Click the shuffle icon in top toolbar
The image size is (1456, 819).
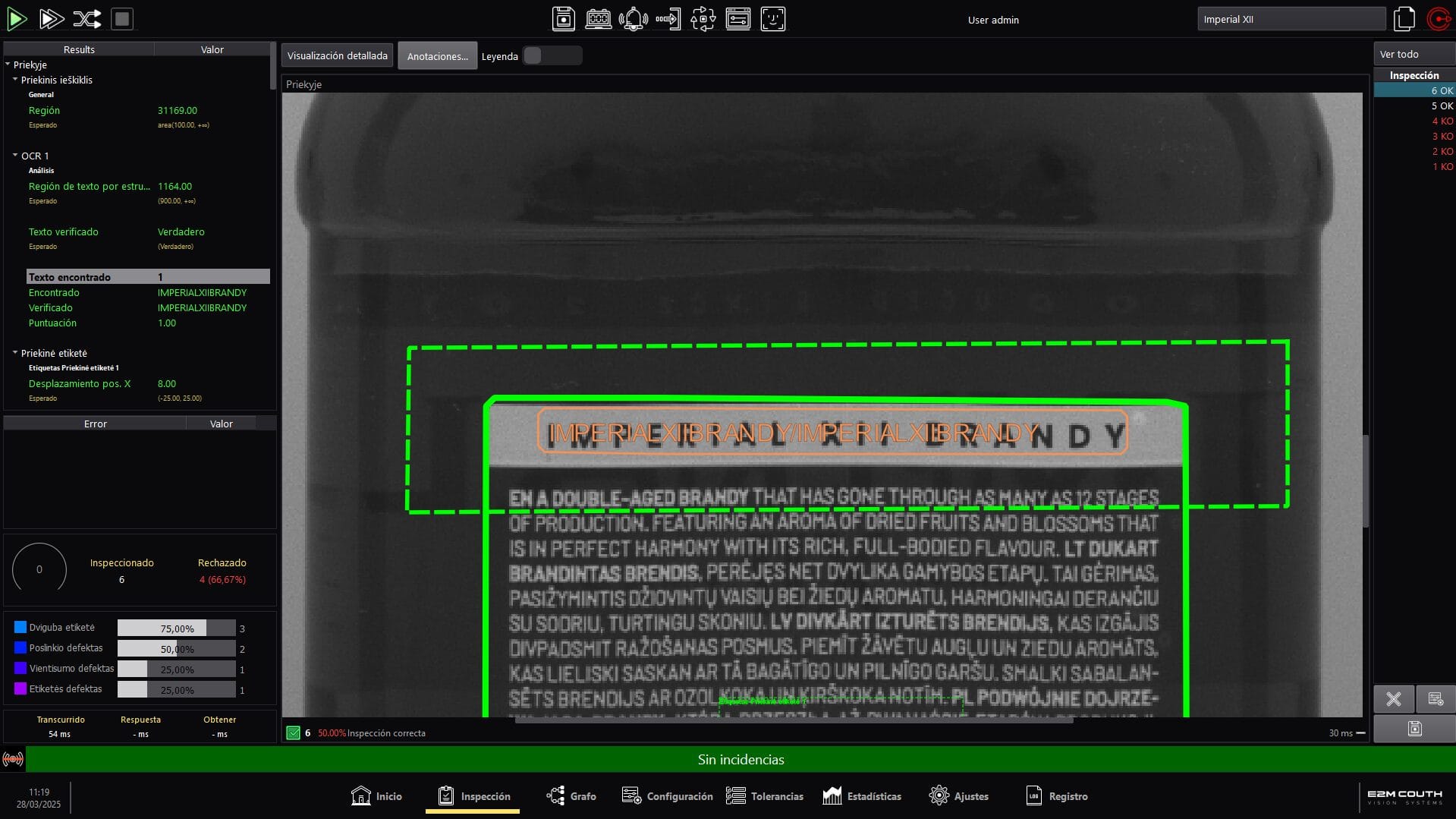click(86, 19)
